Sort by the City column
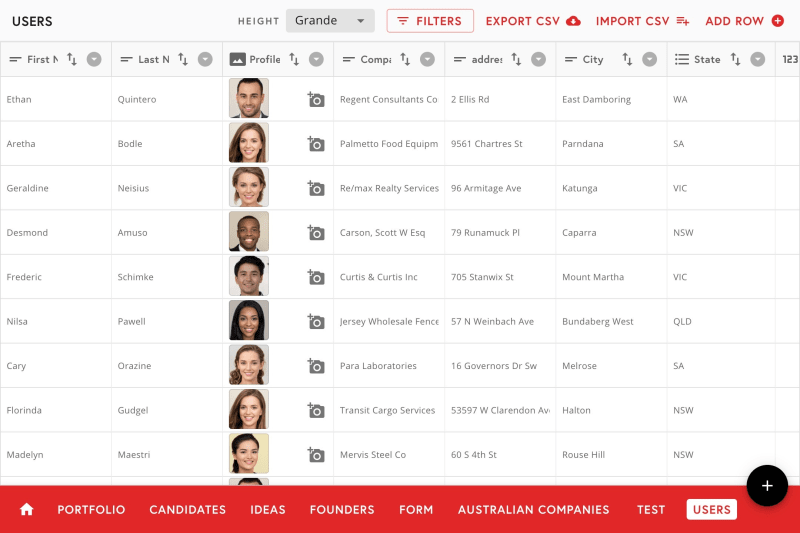Viewport: 800px width, 533px height. coord(627,59)
